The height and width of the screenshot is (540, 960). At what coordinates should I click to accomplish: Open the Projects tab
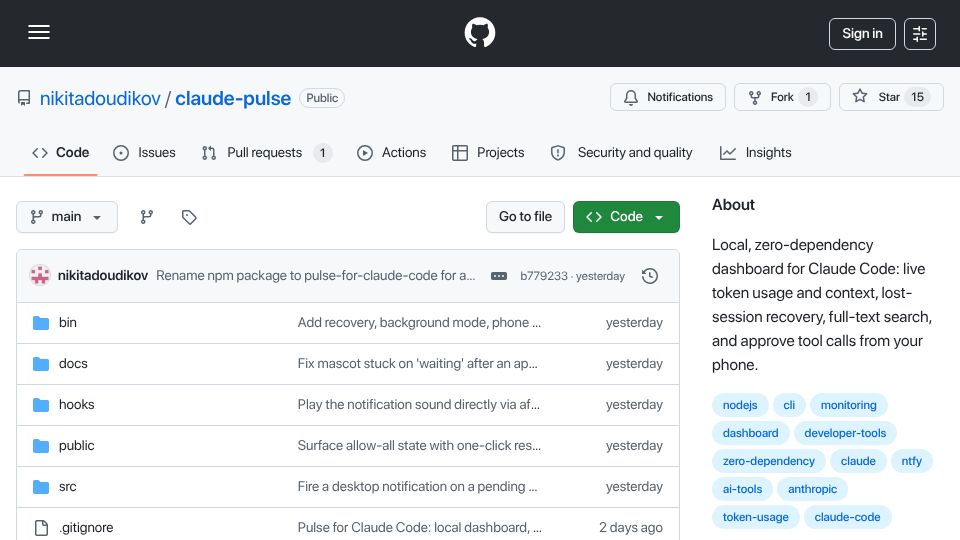[488, 152]
